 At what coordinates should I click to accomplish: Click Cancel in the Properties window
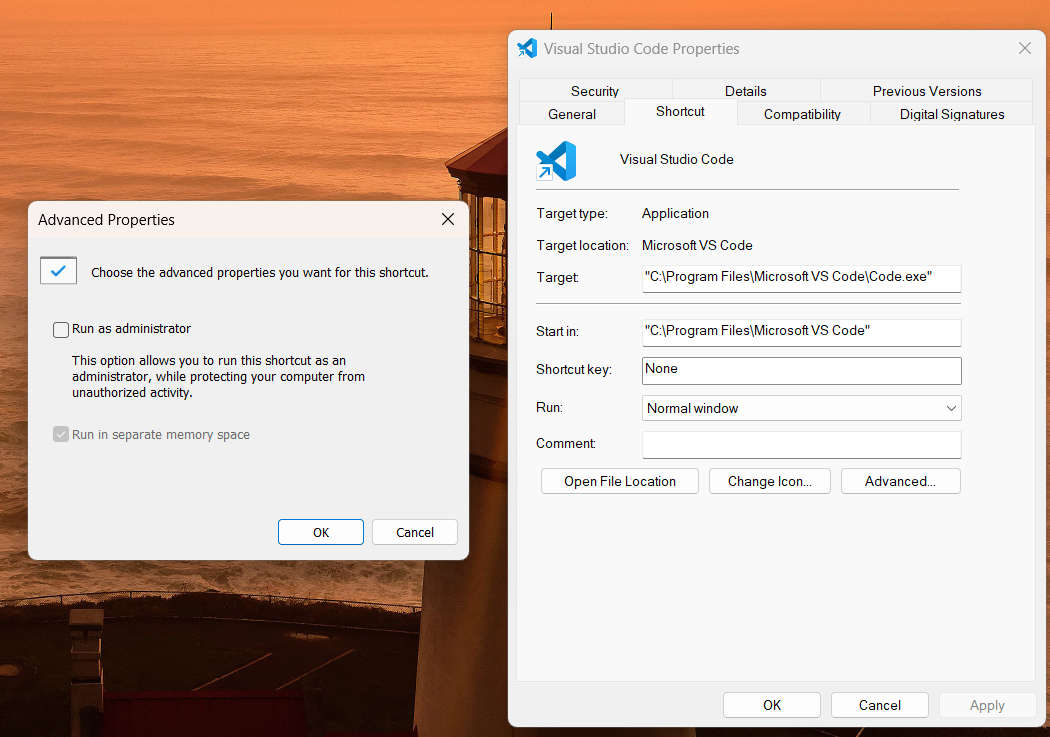click(879, 705)
